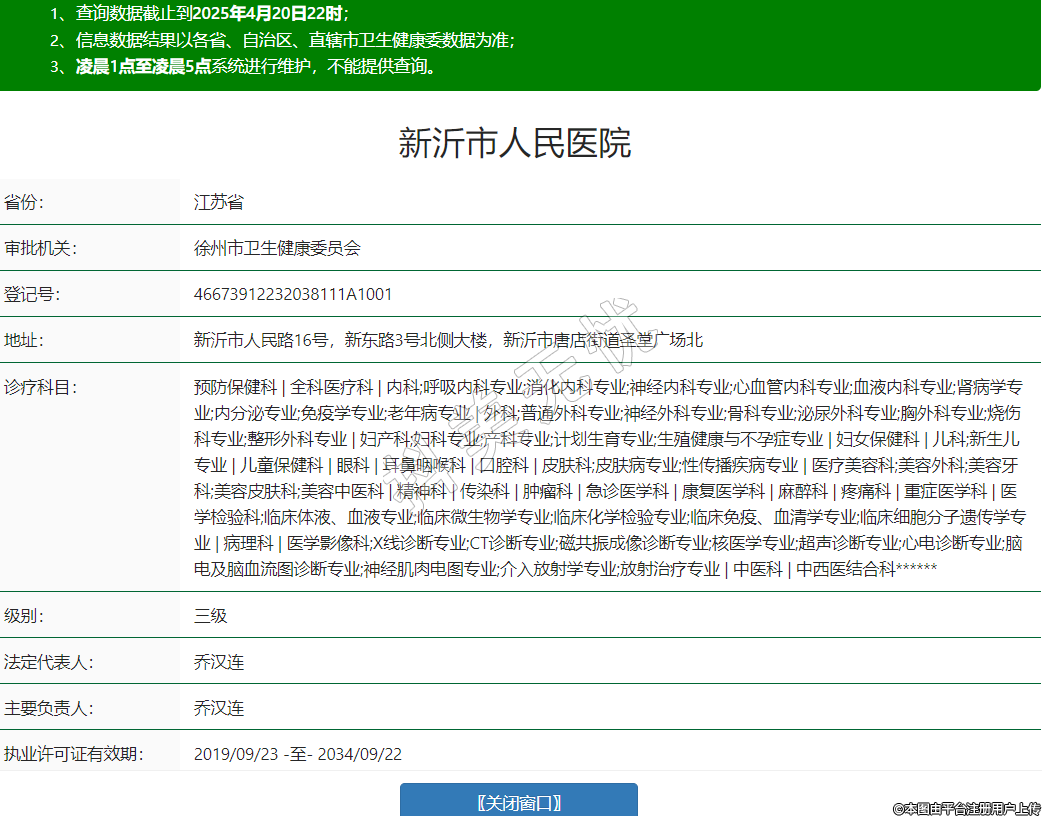Click the 省份 row label
This screenshot has height=816, width=1042.
25,202
